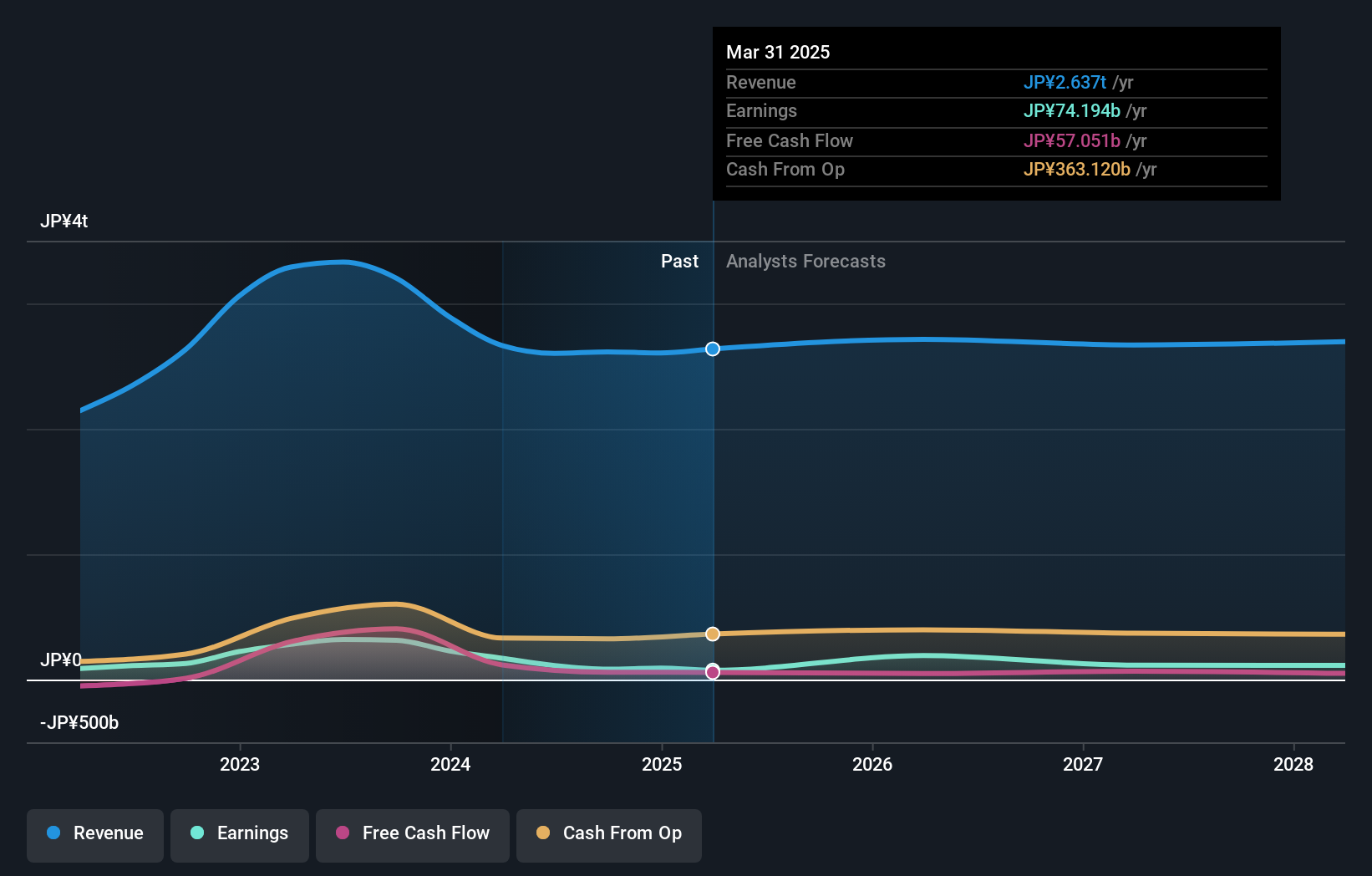Click the JP¥2.637t revenue value
Screen dimensions: 1372x876
coord(1065,82)
